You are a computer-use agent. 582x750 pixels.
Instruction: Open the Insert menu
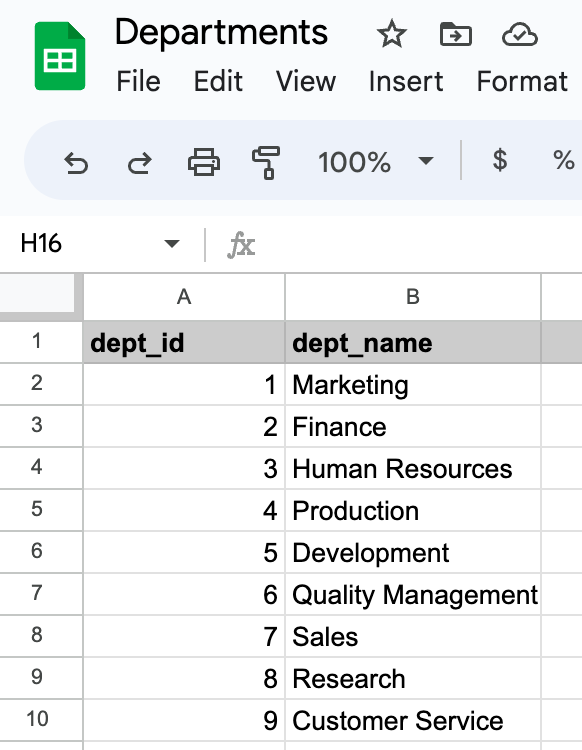pos(406,81)
